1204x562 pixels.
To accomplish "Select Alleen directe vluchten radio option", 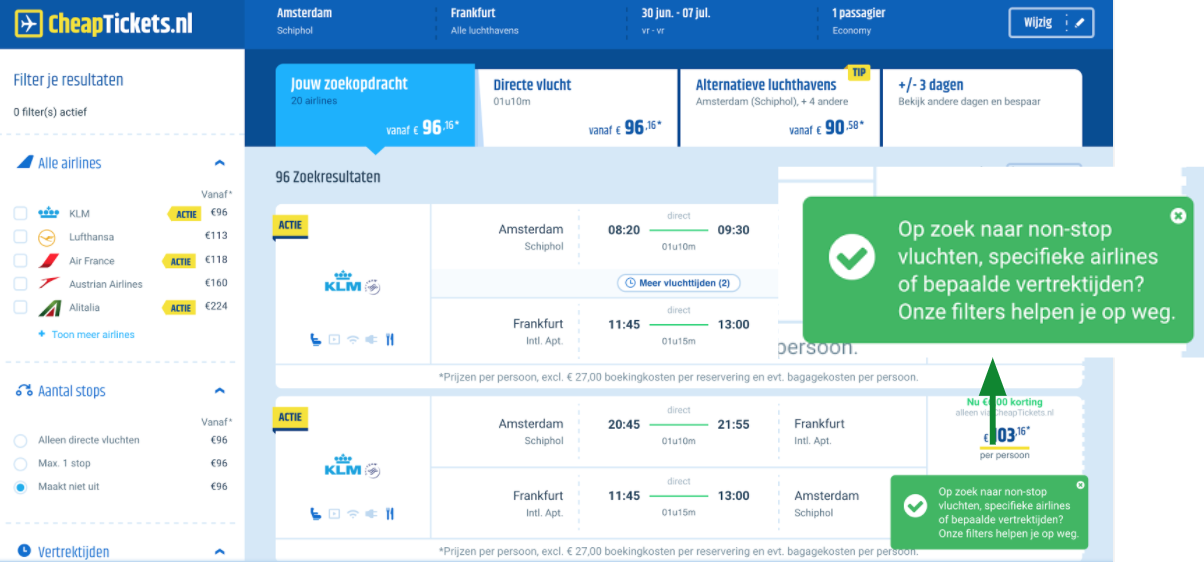I will [20, 440].
